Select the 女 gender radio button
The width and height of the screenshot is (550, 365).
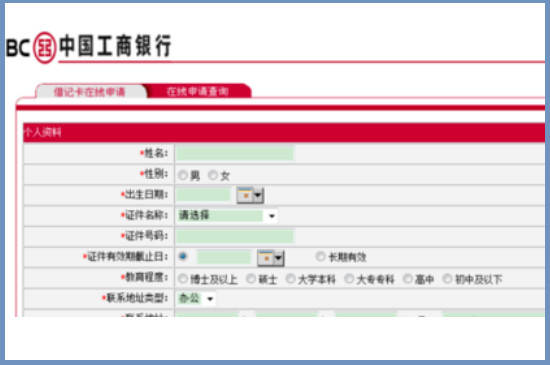coord(213,175)
